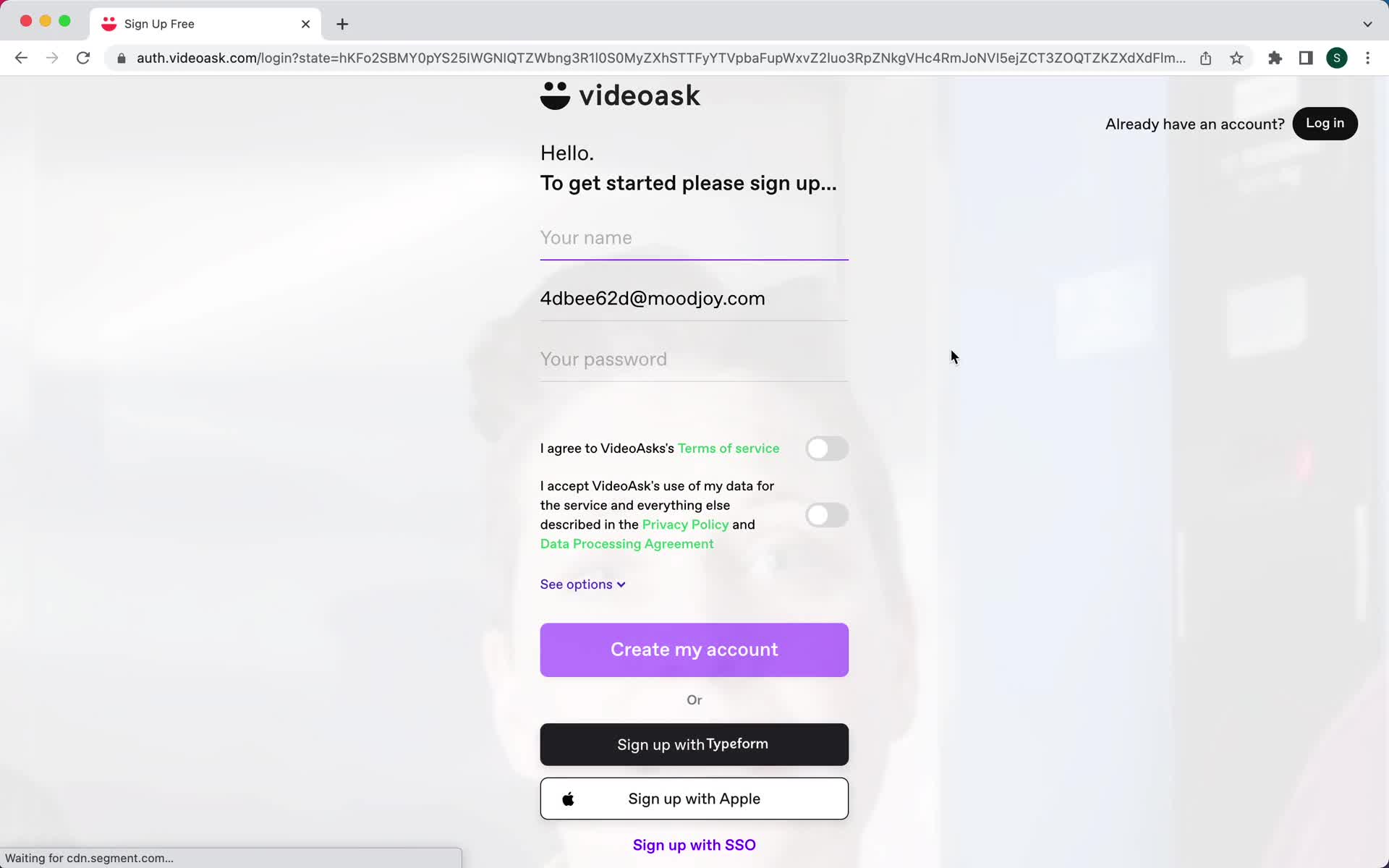This screenshot has height=868, width=1389.
Task: Toggle the Terms of service agreement switch
Action: pyautogui.click(x=826, y=447)
